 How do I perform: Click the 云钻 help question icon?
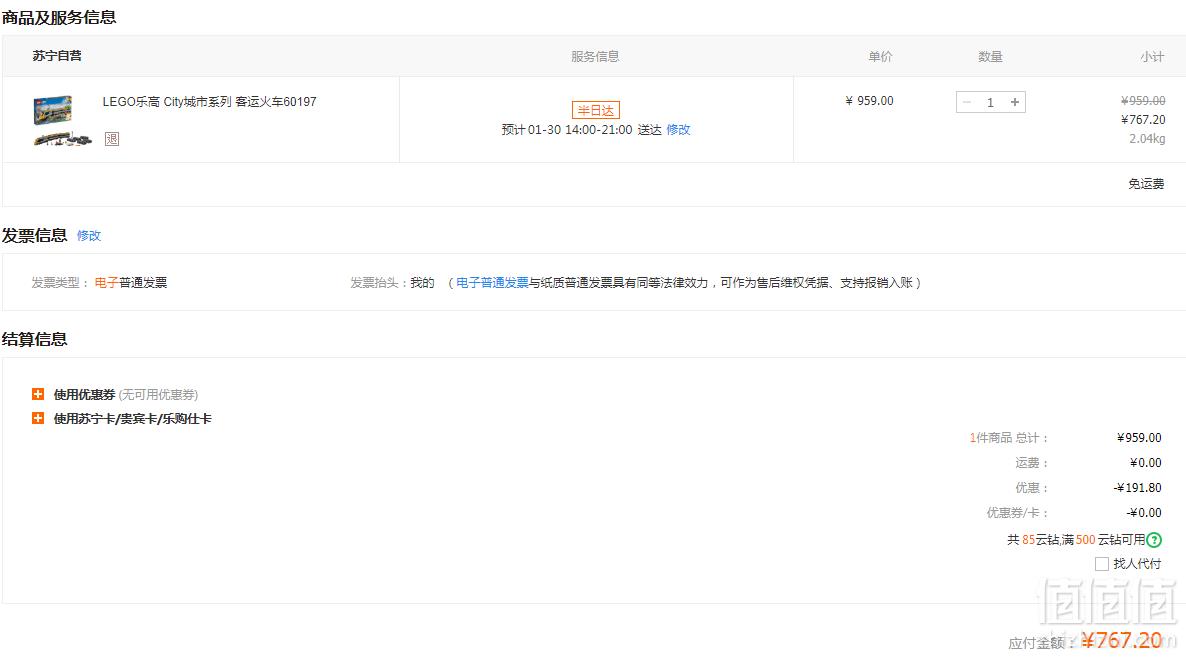coord(1154,540)
